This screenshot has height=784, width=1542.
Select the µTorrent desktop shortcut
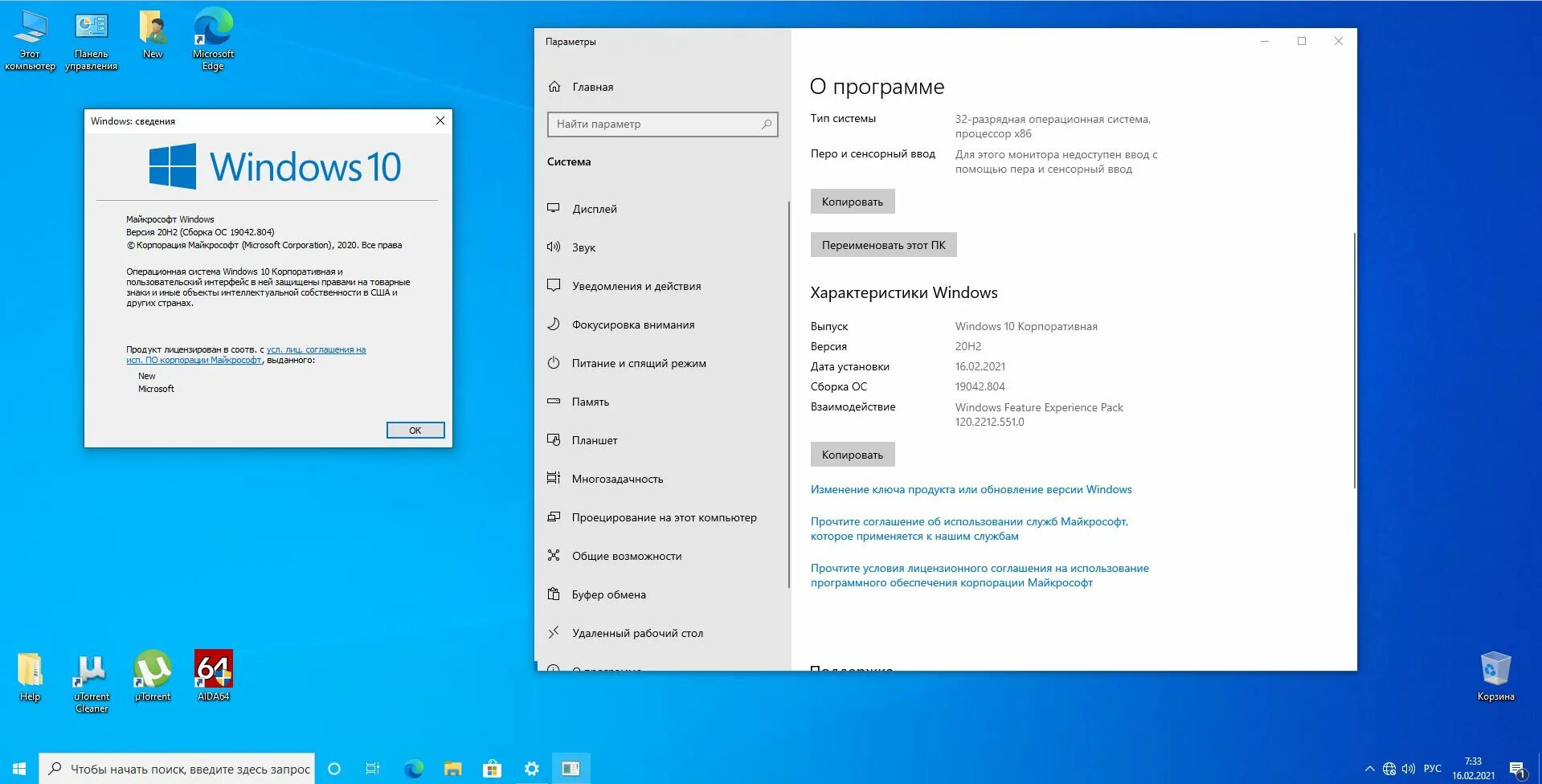coord(153,676)
